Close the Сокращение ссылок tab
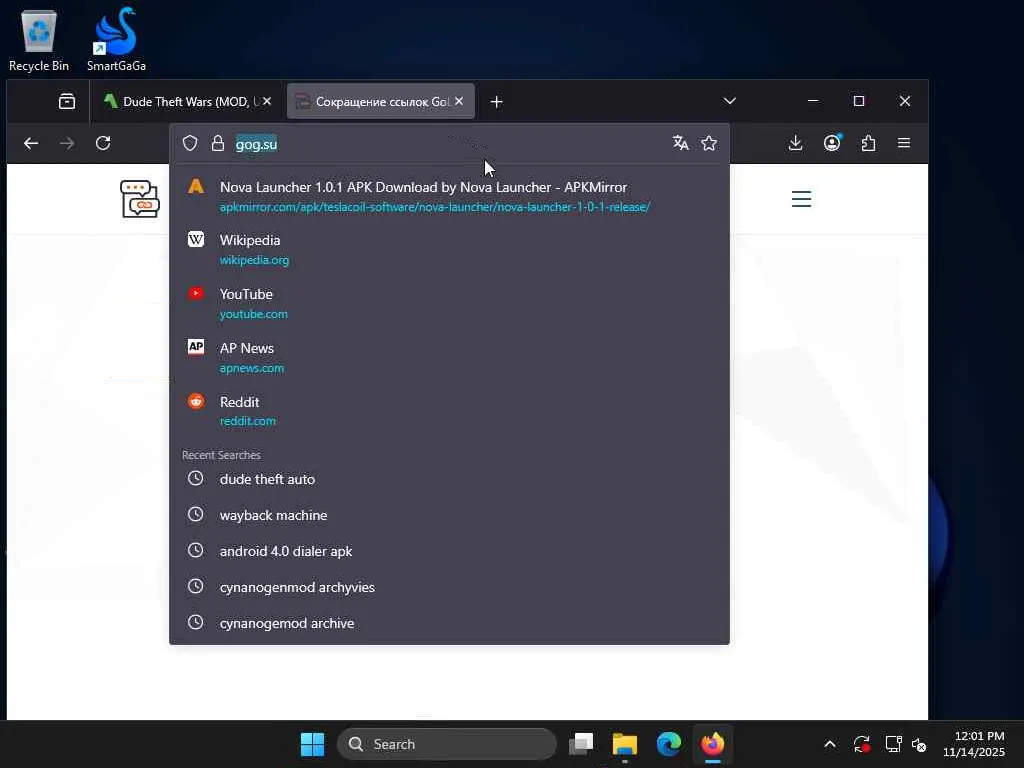The image size is (1024, 768). [x=459, y=101]
